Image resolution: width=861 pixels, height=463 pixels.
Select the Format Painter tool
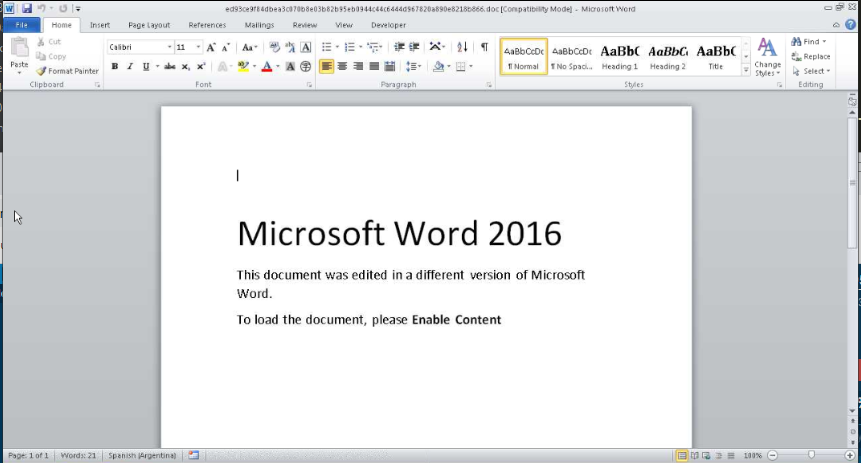68,71
